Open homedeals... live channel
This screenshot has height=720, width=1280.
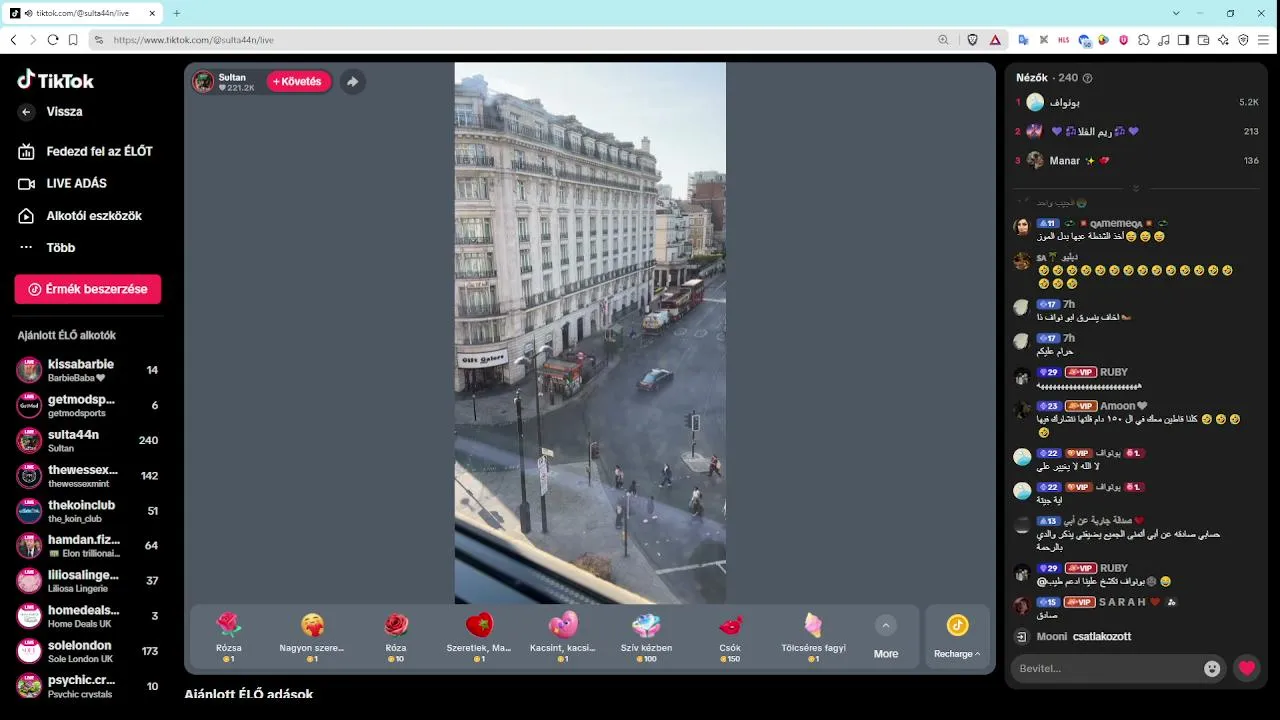pos(88,615)
